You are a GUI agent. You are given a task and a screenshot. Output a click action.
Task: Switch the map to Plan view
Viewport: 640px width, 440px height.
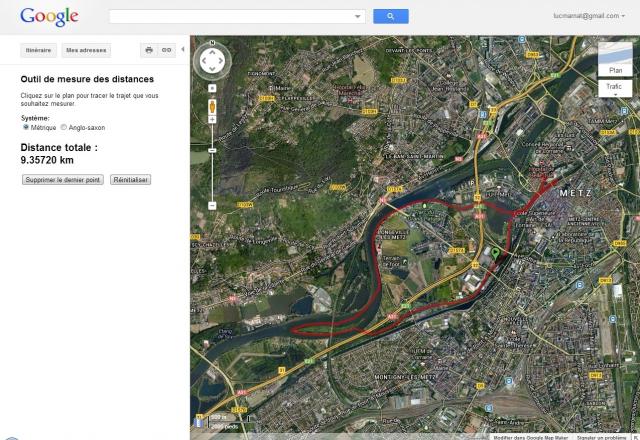pos(615,59)
